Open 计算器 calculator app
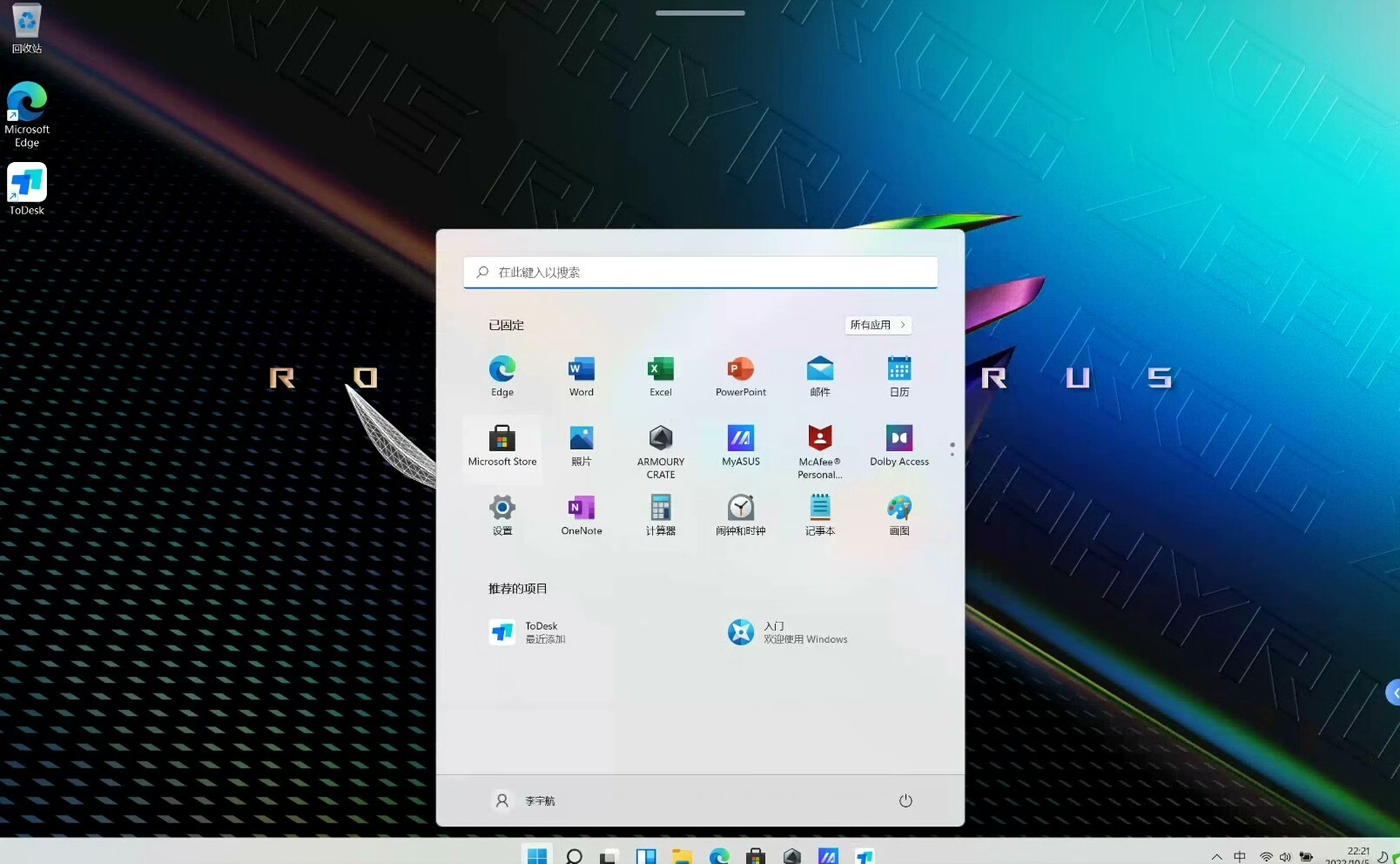 (660, 514)
